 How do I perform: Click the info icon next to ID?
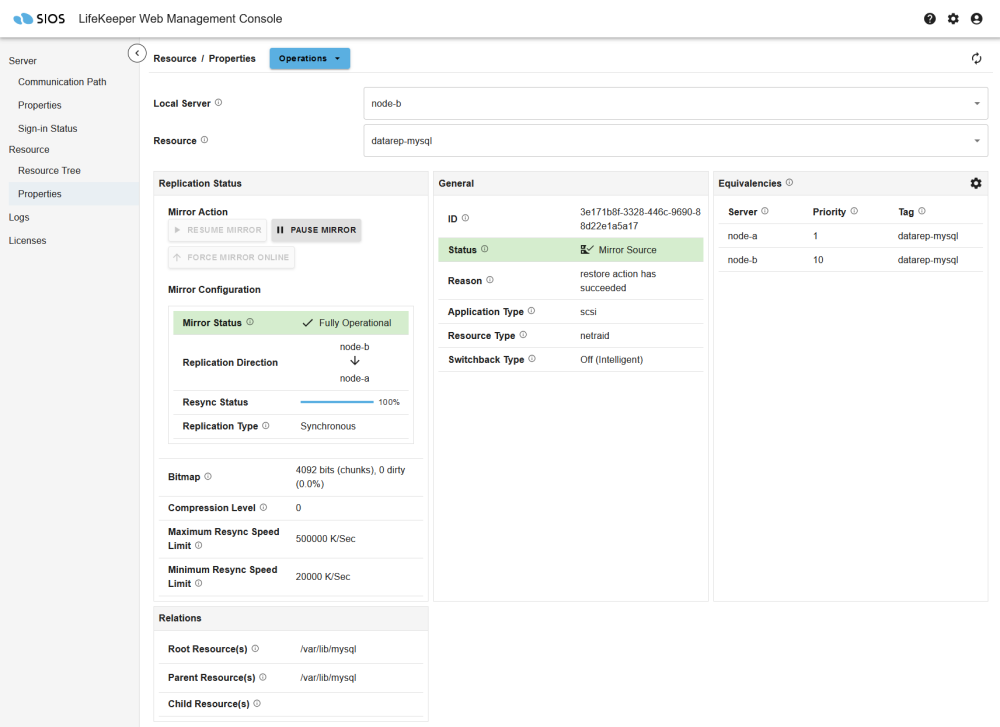click(465, 218)
